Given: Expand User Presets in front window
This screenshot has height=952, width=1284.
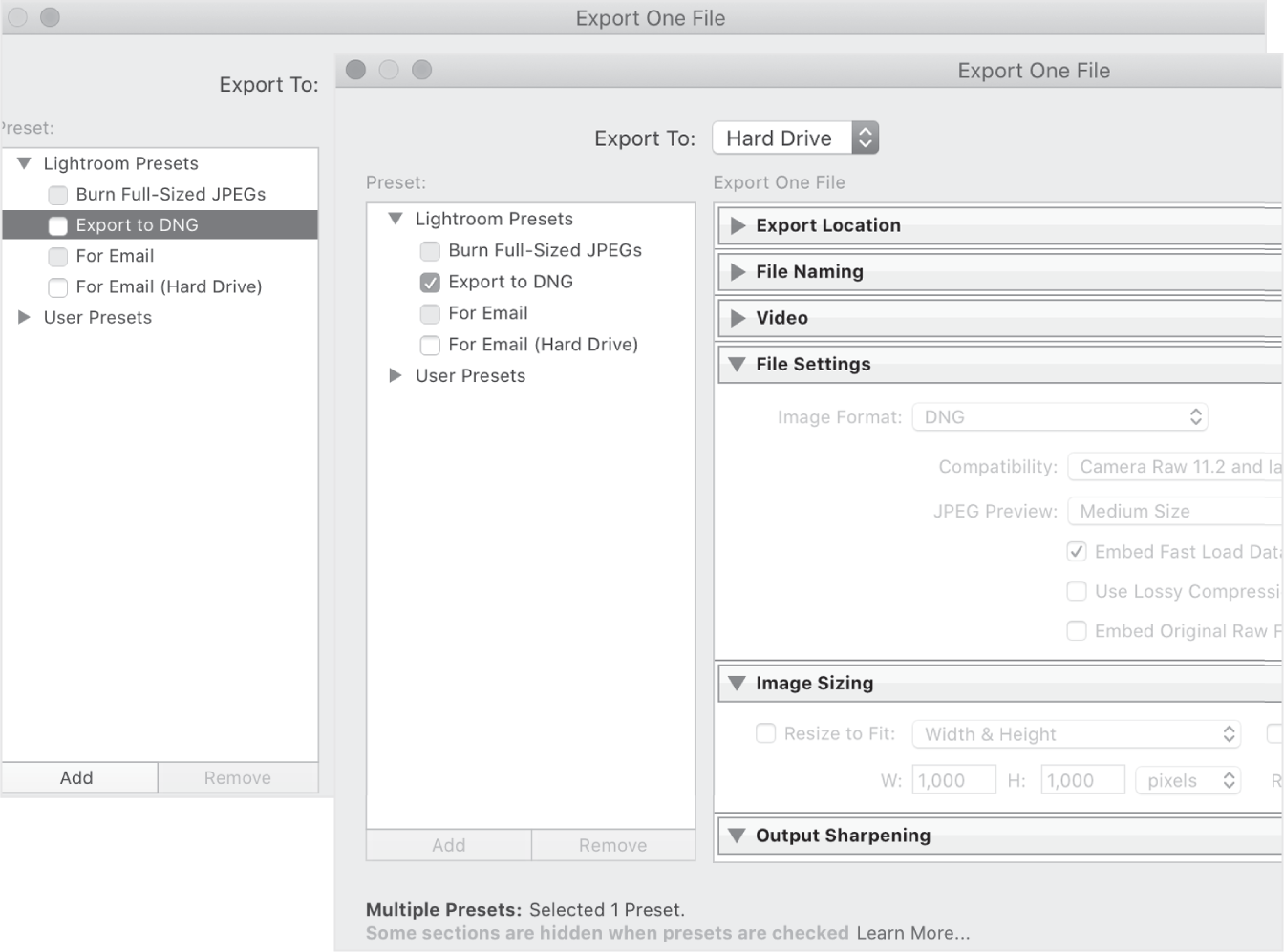Looking at the screenshot, I should (396, 375).
